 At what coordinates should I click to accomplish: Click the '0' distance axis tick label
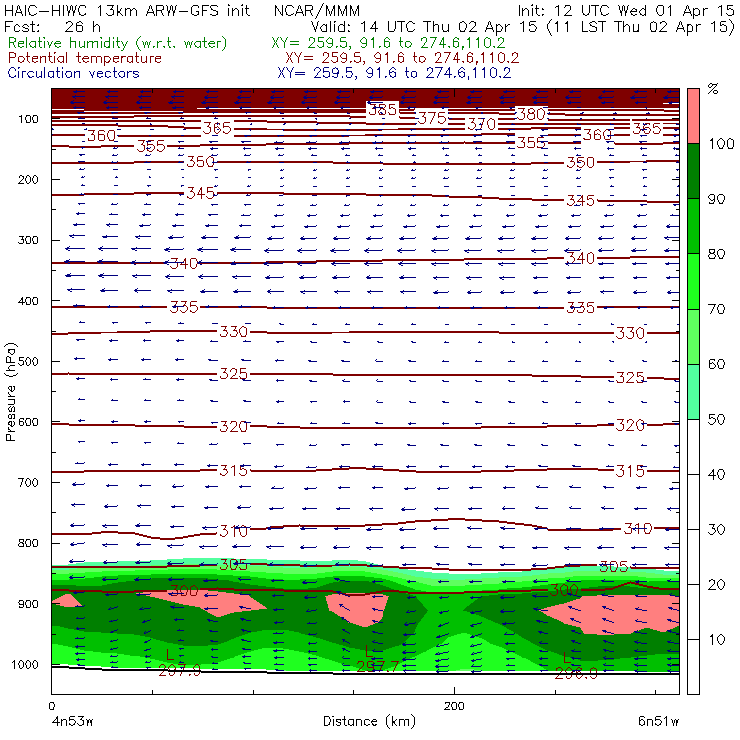click(x=51, y=706)
